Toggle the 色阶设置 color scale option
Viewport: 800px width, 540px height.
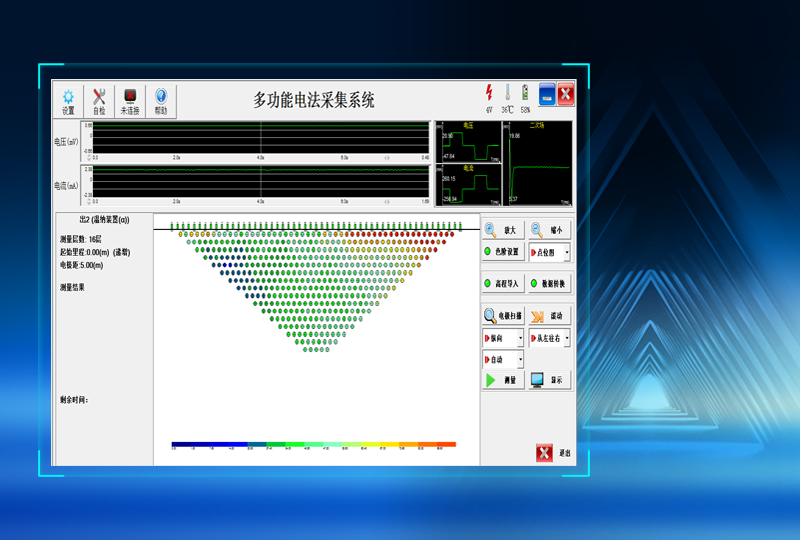tap(503, 253)
